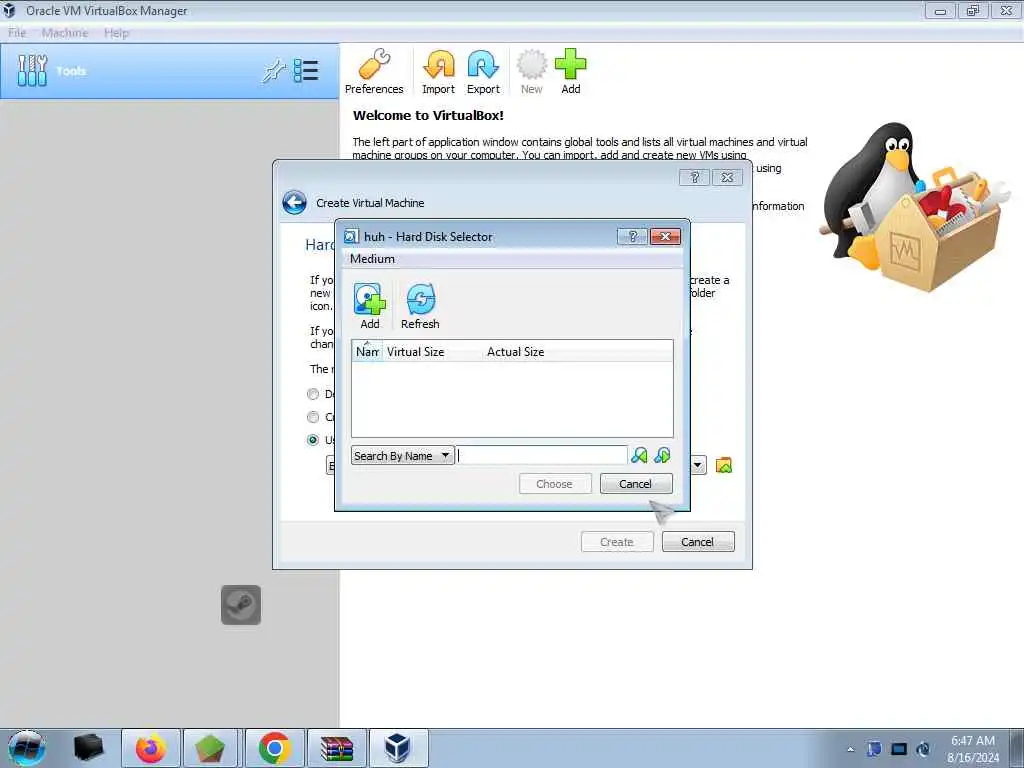Open the File menu
Screen dimensions: 1024x768
pos(18,33)
